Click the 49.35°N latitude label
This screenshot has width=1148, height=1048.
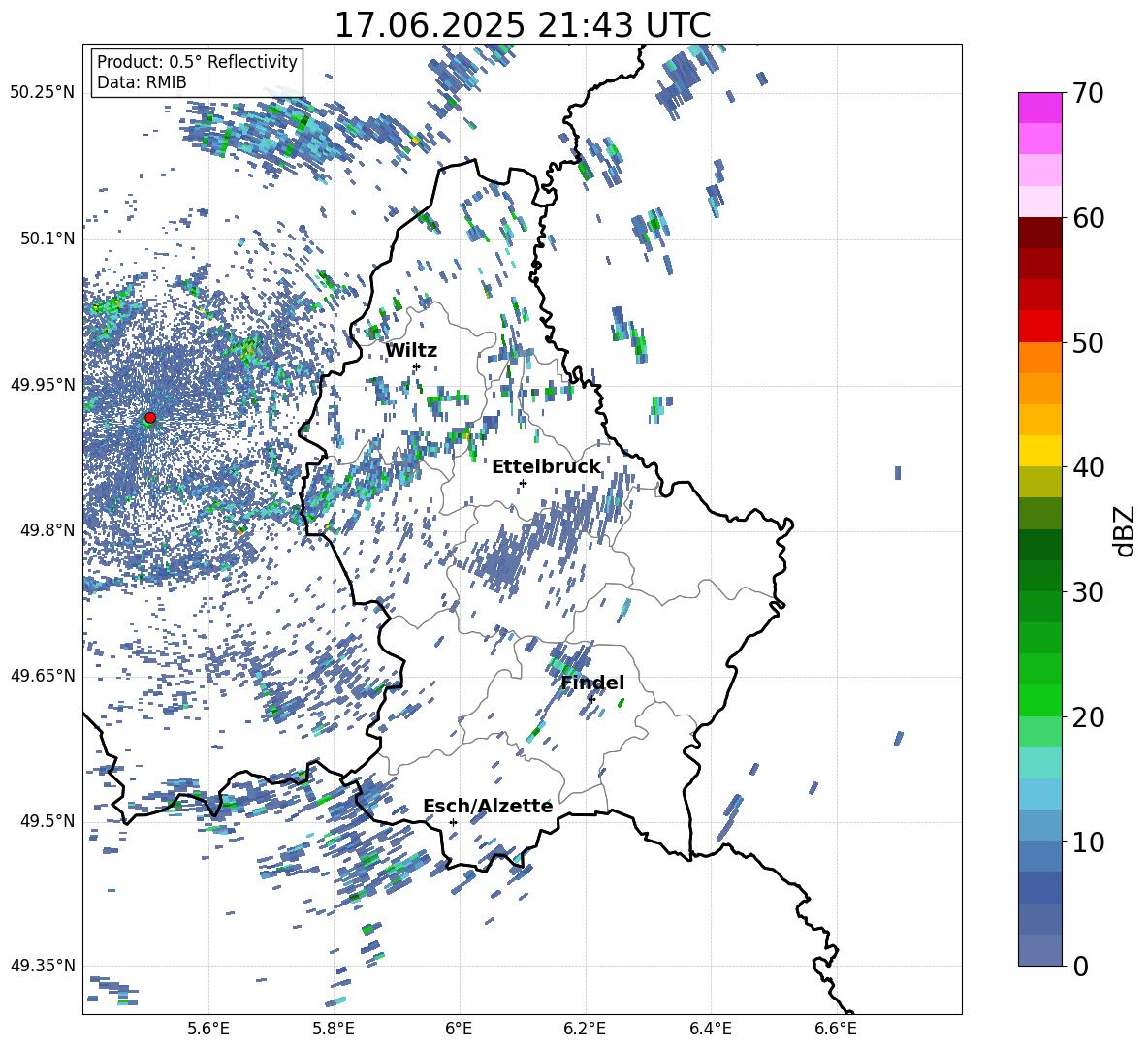(x=43, y=966)
